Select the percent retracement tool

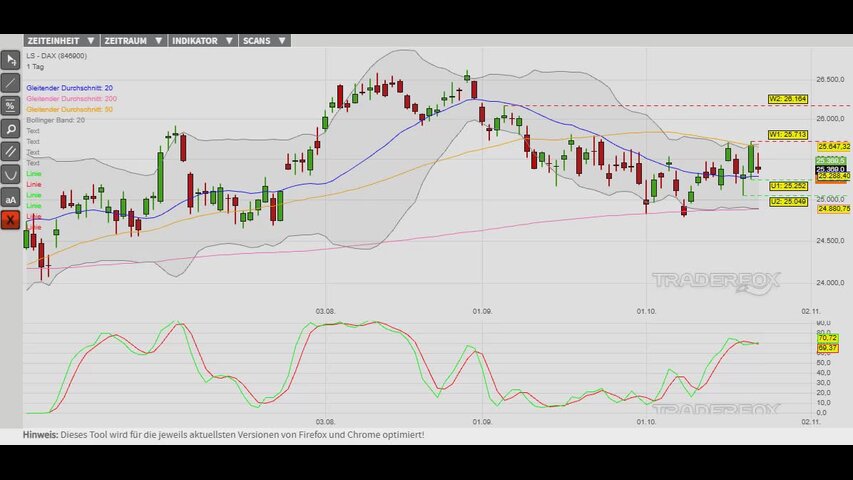pyautogui.click(x=10, y=106)
